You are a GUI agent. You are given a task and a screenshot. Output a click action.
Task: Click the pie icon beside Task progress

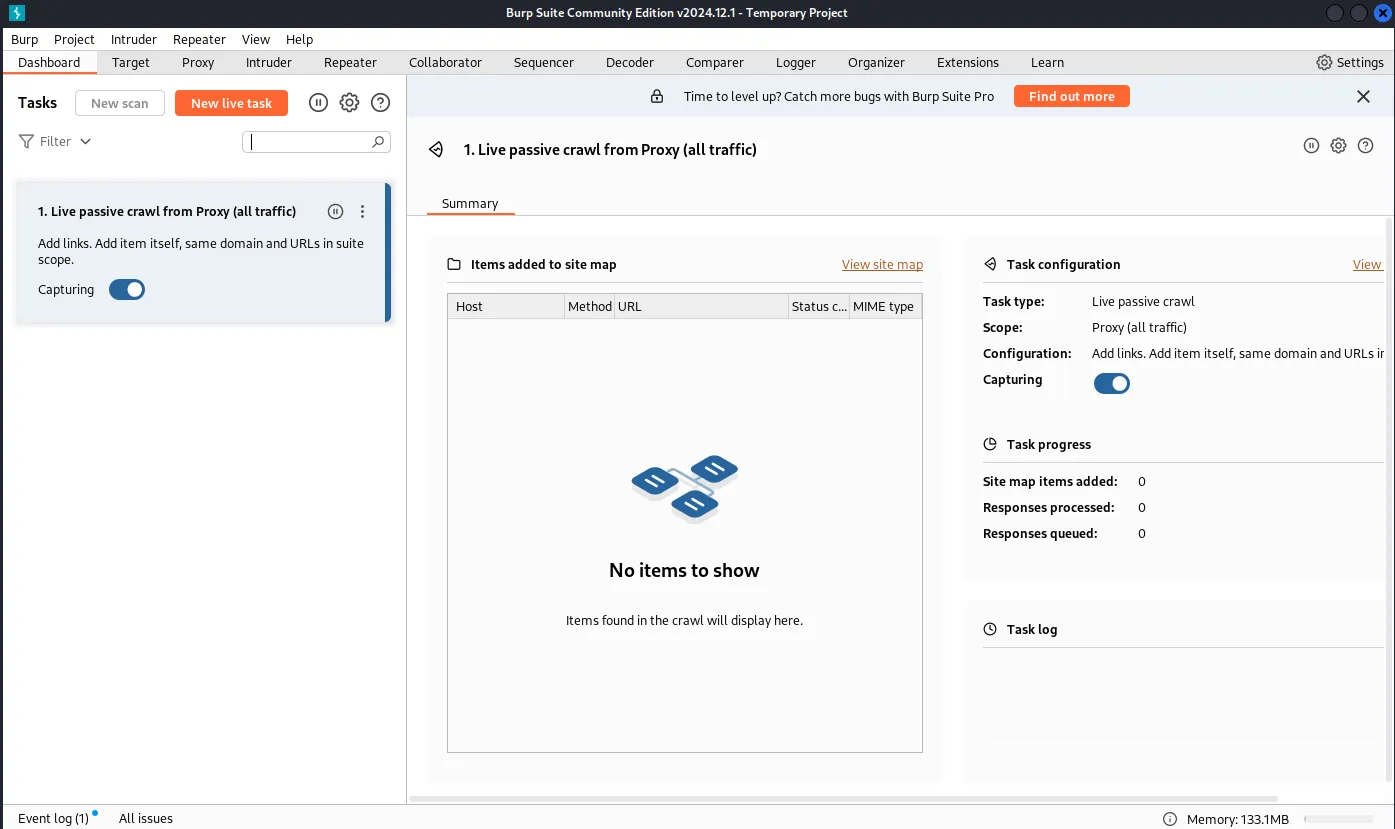(990, 445)
